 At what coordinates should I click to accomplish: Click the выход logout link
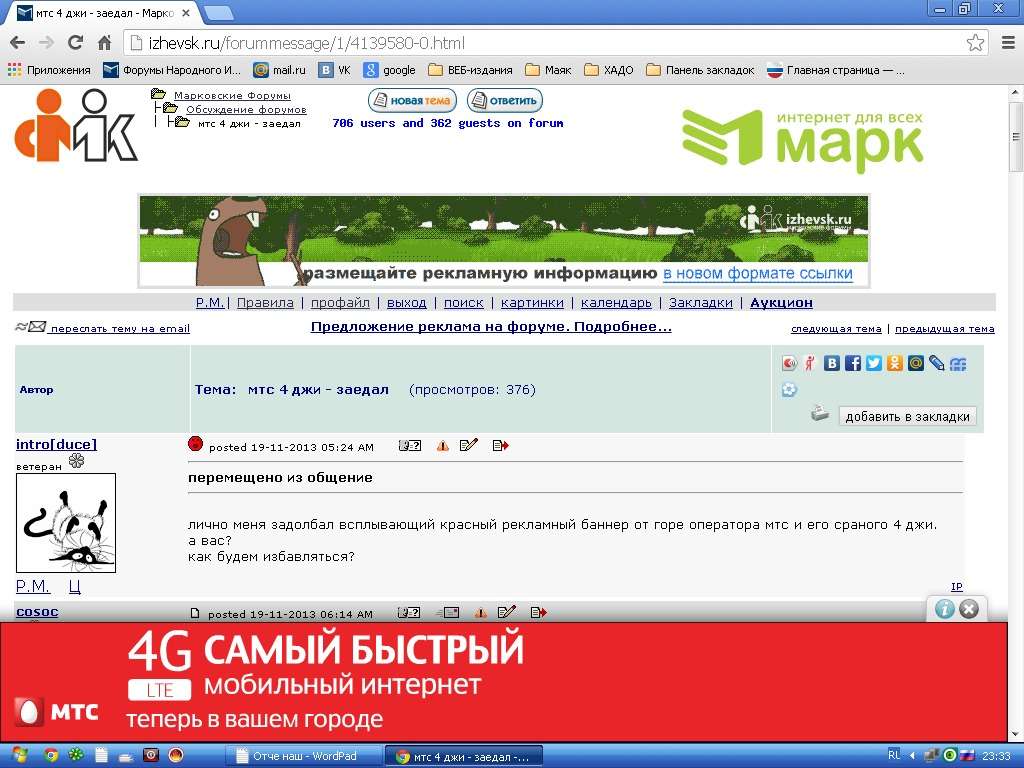(406, 302)
